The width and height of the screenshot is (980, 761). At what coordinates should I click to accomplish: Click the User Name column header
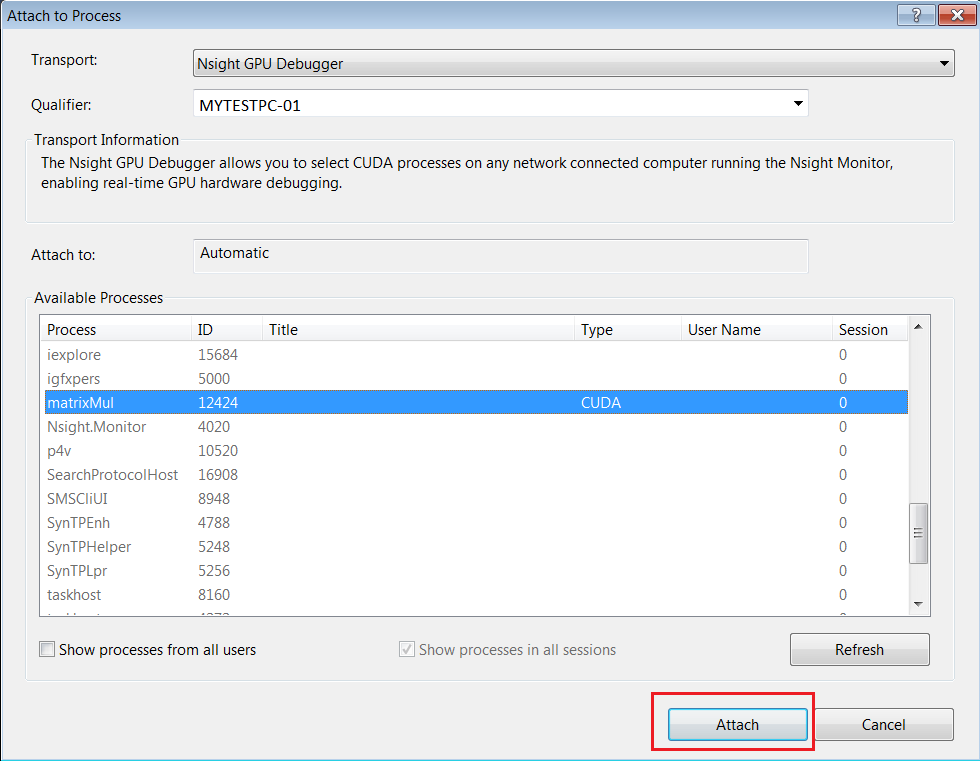pos(724,330)
